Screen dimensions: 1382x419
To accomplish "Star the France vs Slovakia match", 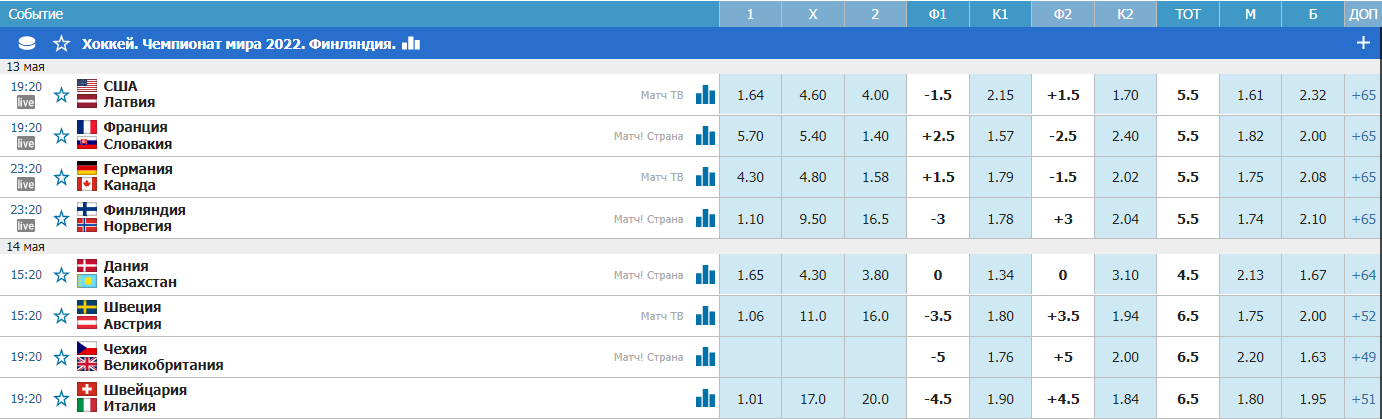I will tap(62, 137).
